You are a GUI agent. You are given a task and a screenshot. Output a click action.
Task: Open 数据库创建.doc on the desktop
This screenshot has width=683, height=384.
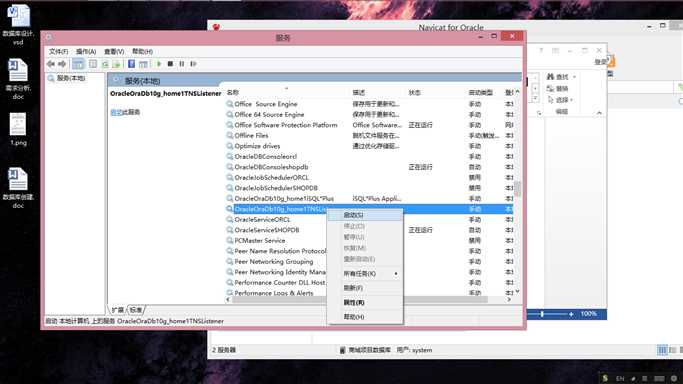18,188
